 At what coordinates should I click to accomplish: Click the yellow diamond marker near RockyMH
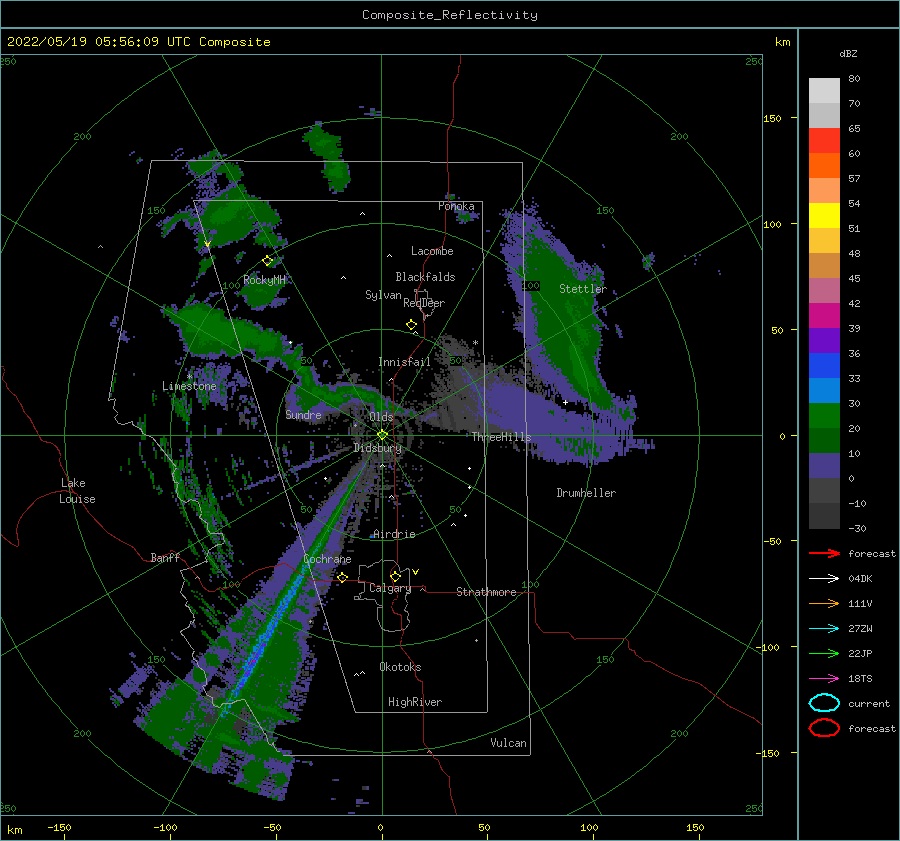[267, 261]
